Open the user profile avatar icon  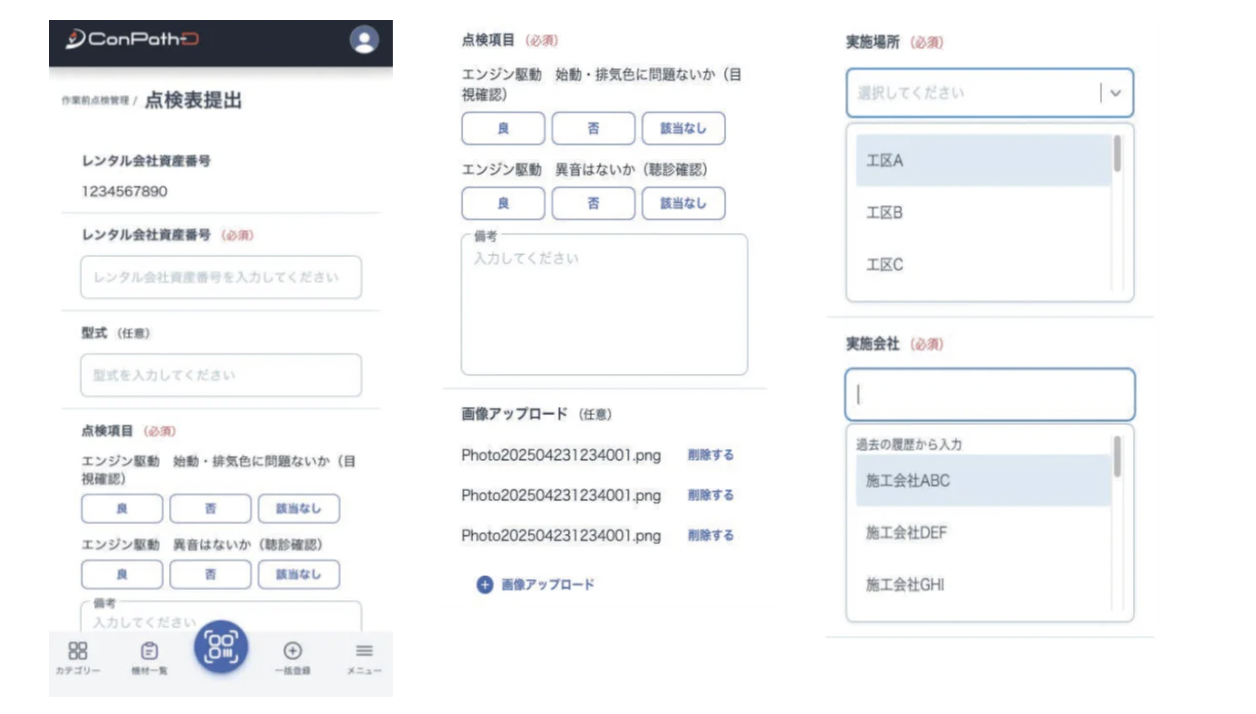[364, 40]
